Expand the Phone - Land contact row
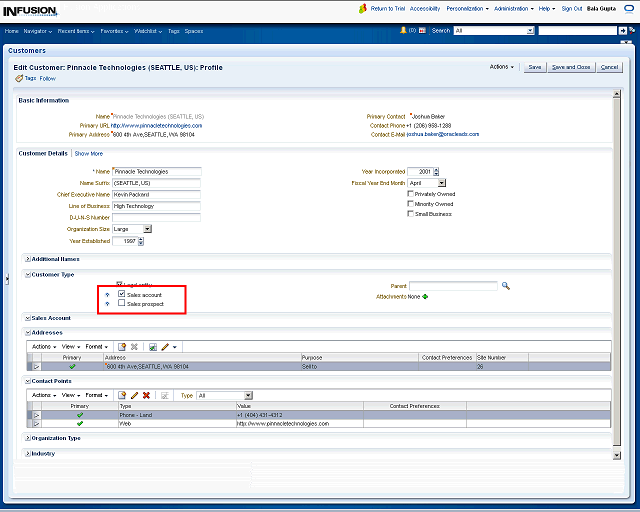The width and height of the screenshot is (640, 512). 37,415
